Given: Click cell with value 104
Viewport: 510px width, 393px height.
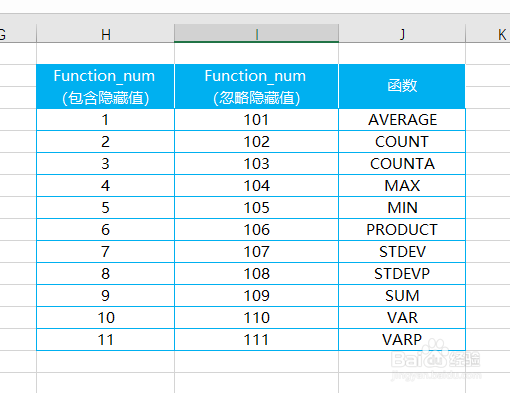Looking at the screenshot, I should tap(256, 186).
